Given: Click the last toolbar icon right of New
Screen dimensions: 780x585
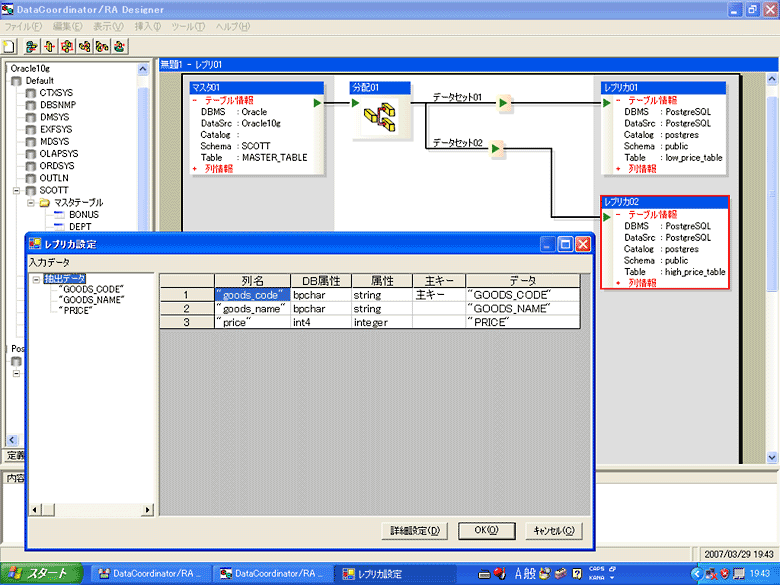Looking at the screenshot, I should (x=119, y=45).
